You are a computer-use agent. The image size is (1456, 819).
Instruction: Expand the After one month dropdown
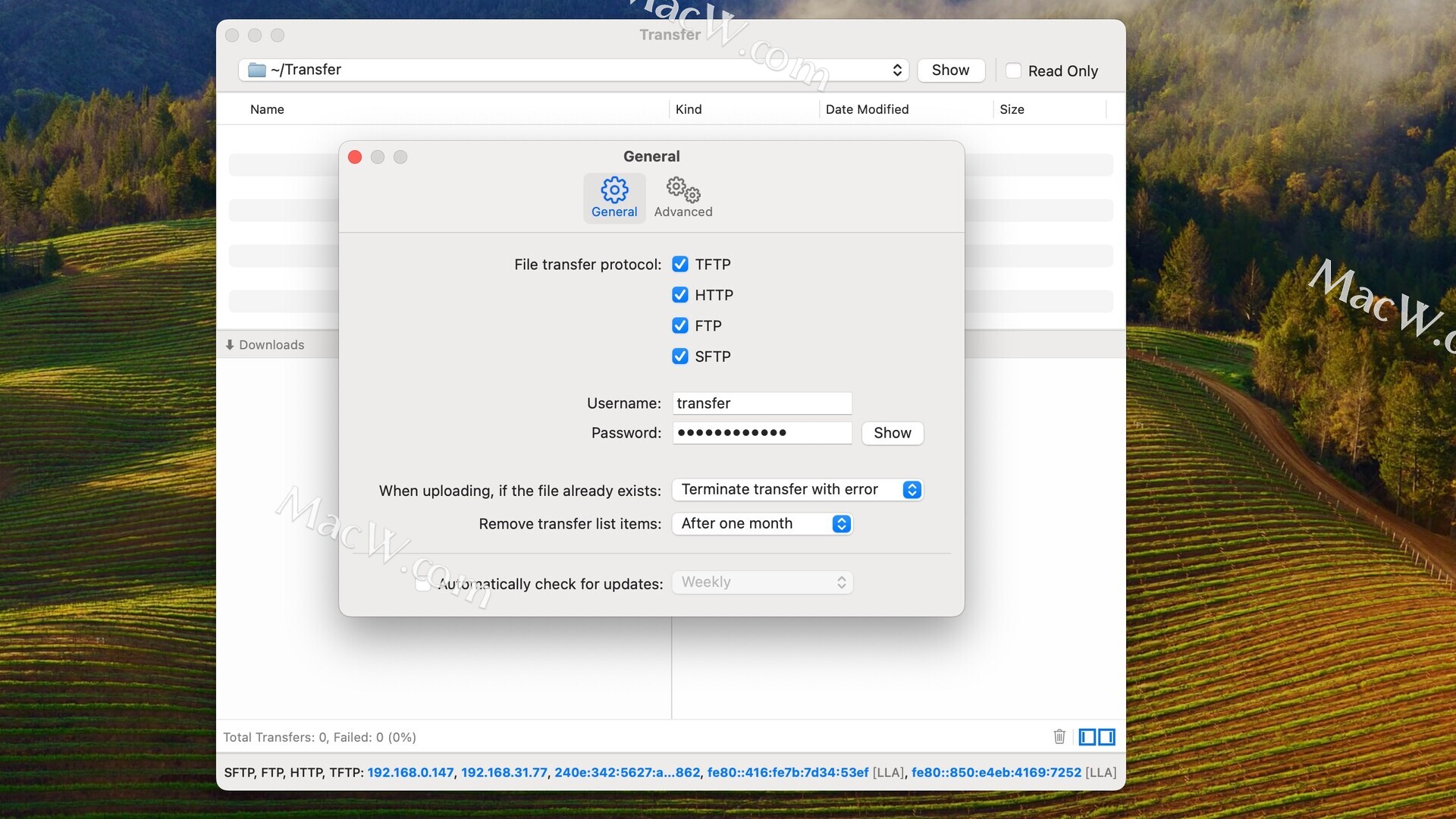point(762,524)
